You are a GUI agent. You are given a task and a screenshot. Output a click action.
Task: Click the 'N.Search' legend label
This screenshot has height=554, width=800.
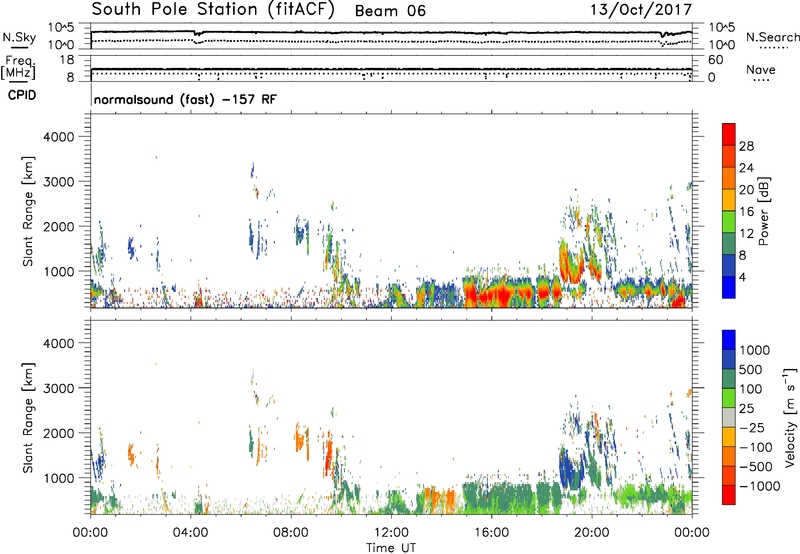[x=773, y=37]
